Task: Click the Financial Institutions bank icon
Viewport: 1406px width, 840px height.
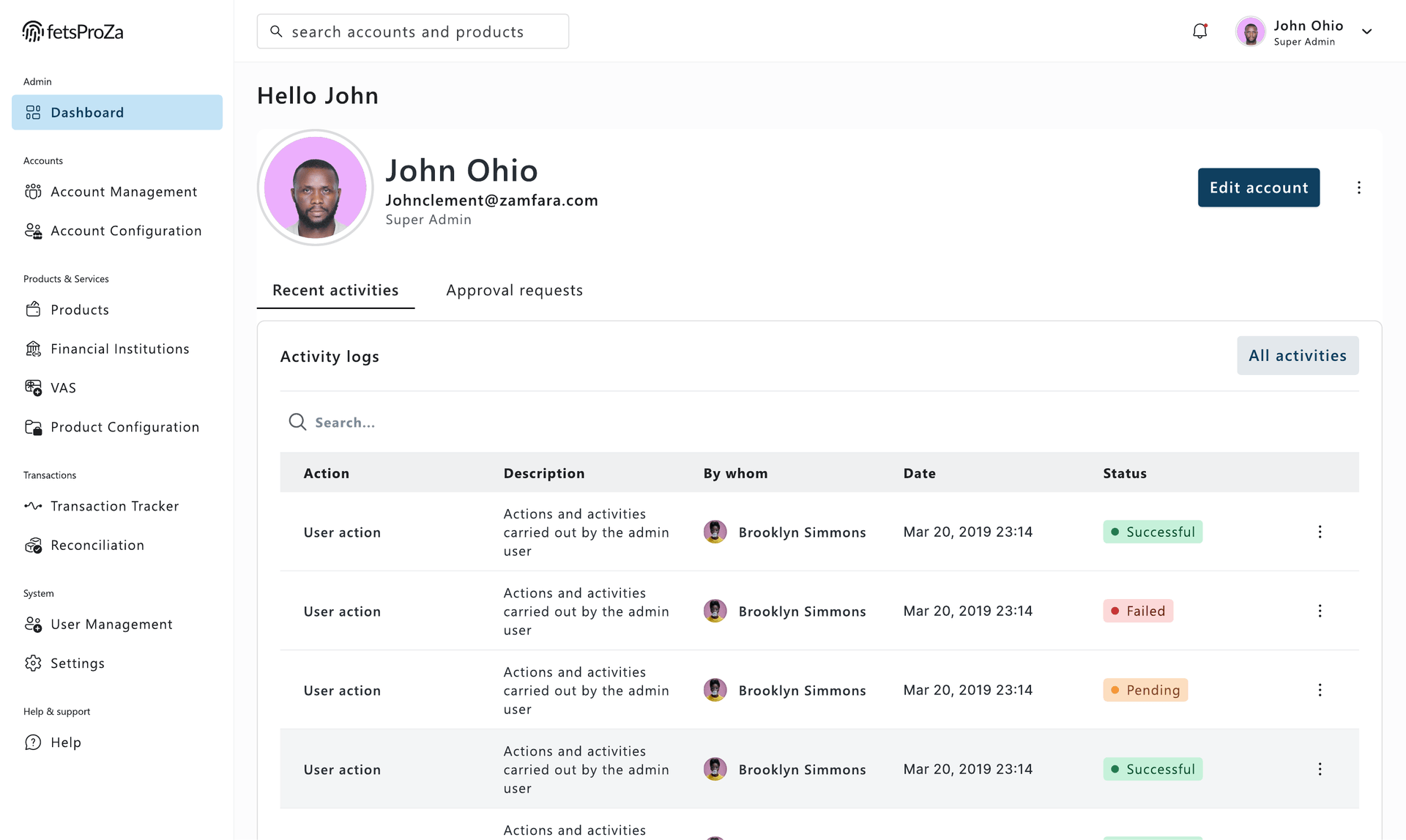Action: 33,349
